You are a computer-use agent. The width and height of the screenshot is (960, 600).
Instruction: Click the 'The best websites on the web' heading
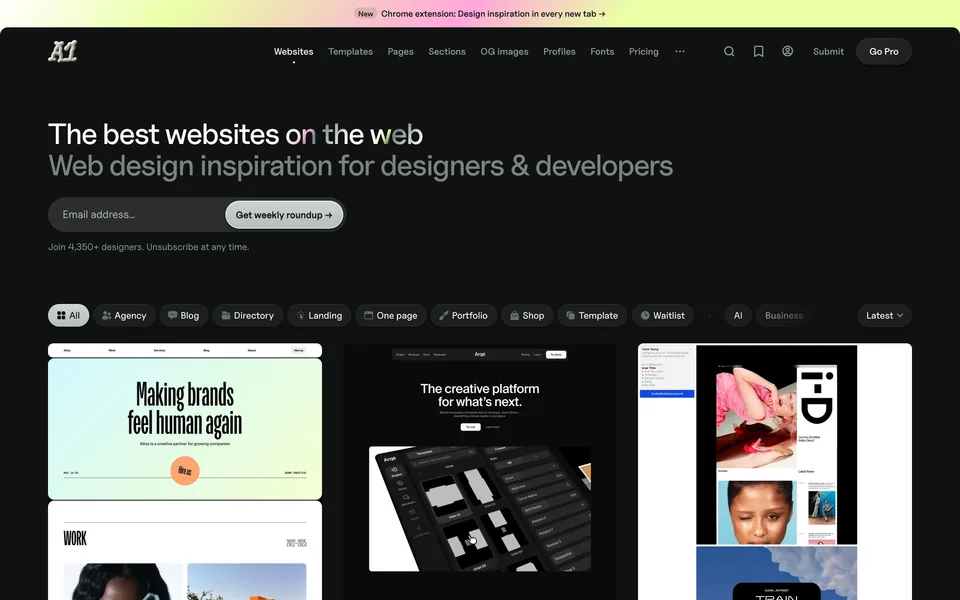[x=236, y=135]
